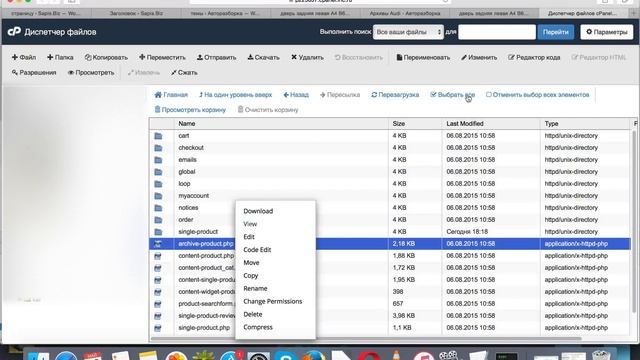Screen dimensions: 640x360
Task: Click the Отправить upload button
Action: 216,58
